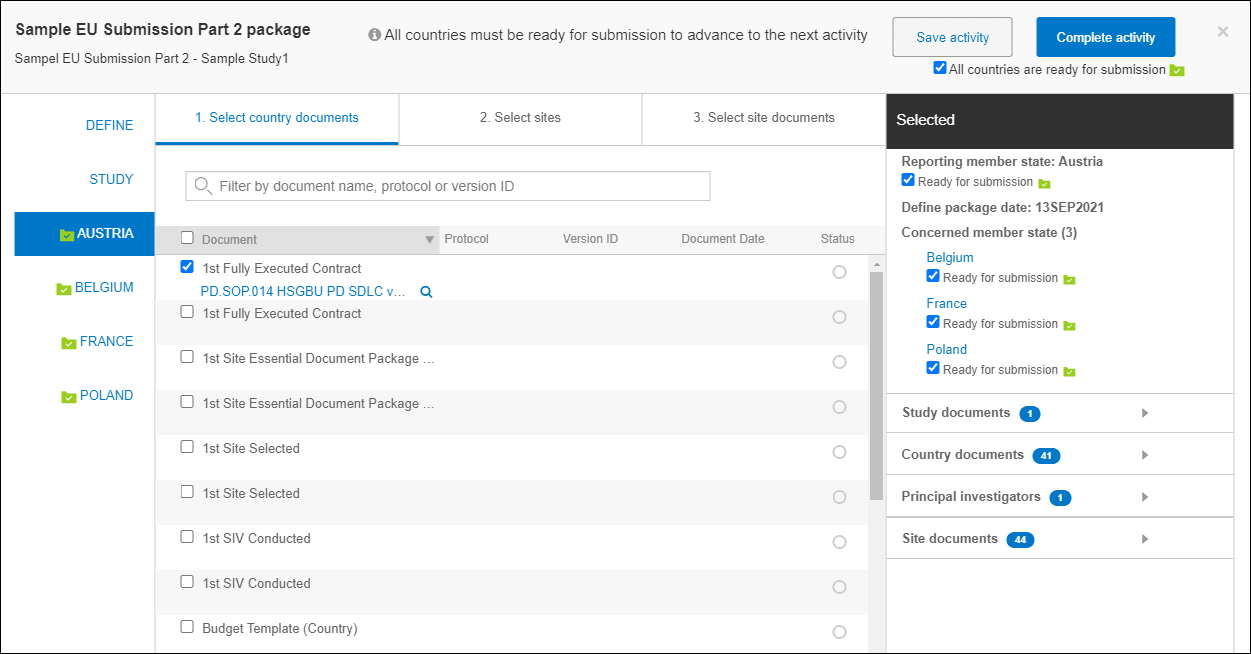The image size is (1251, 654).
Task: Click the green checkmark beside Belgium's ready status
Action: pyautogui.click(x=1070, y=277)
